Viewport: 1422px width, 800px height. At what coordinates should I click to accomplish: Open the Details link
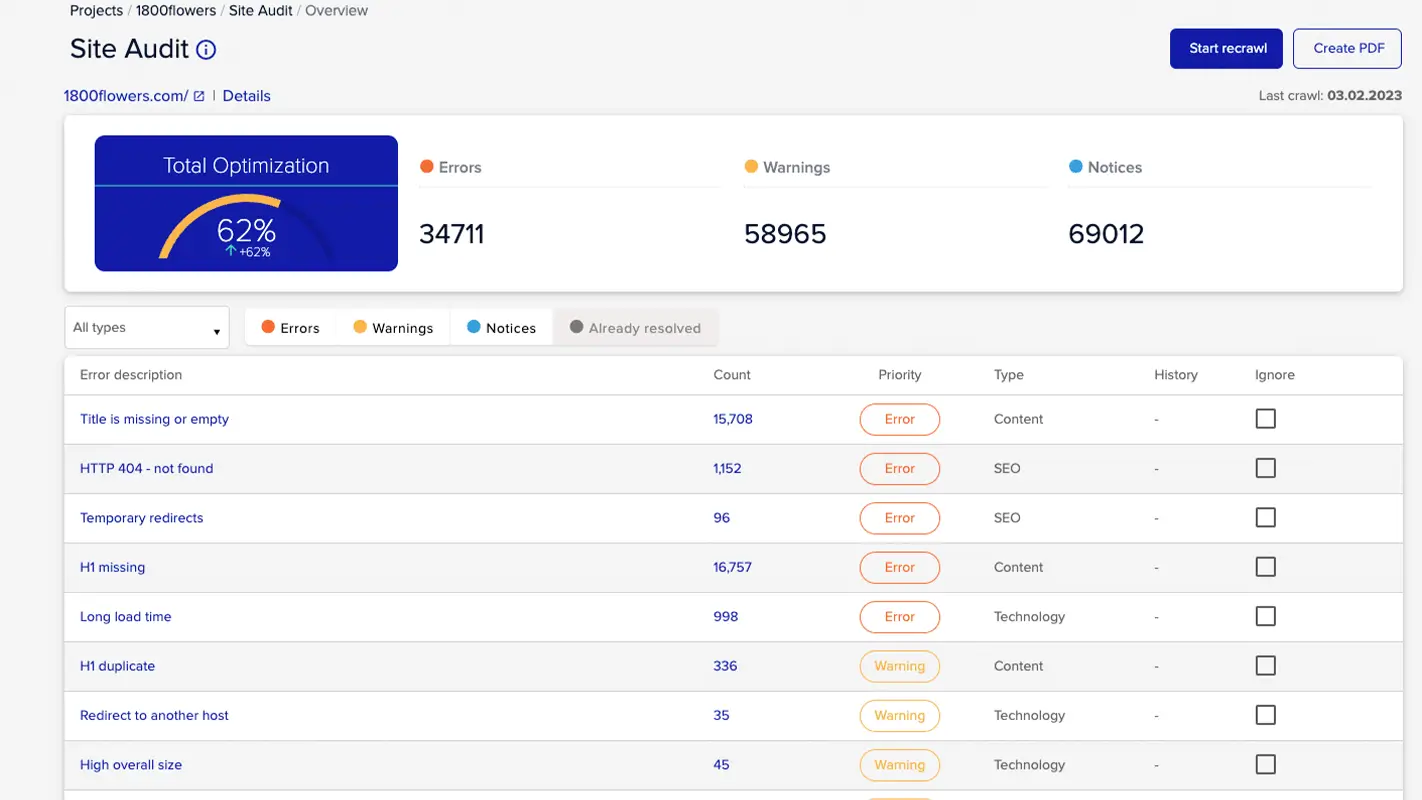(x=246, y=95)
